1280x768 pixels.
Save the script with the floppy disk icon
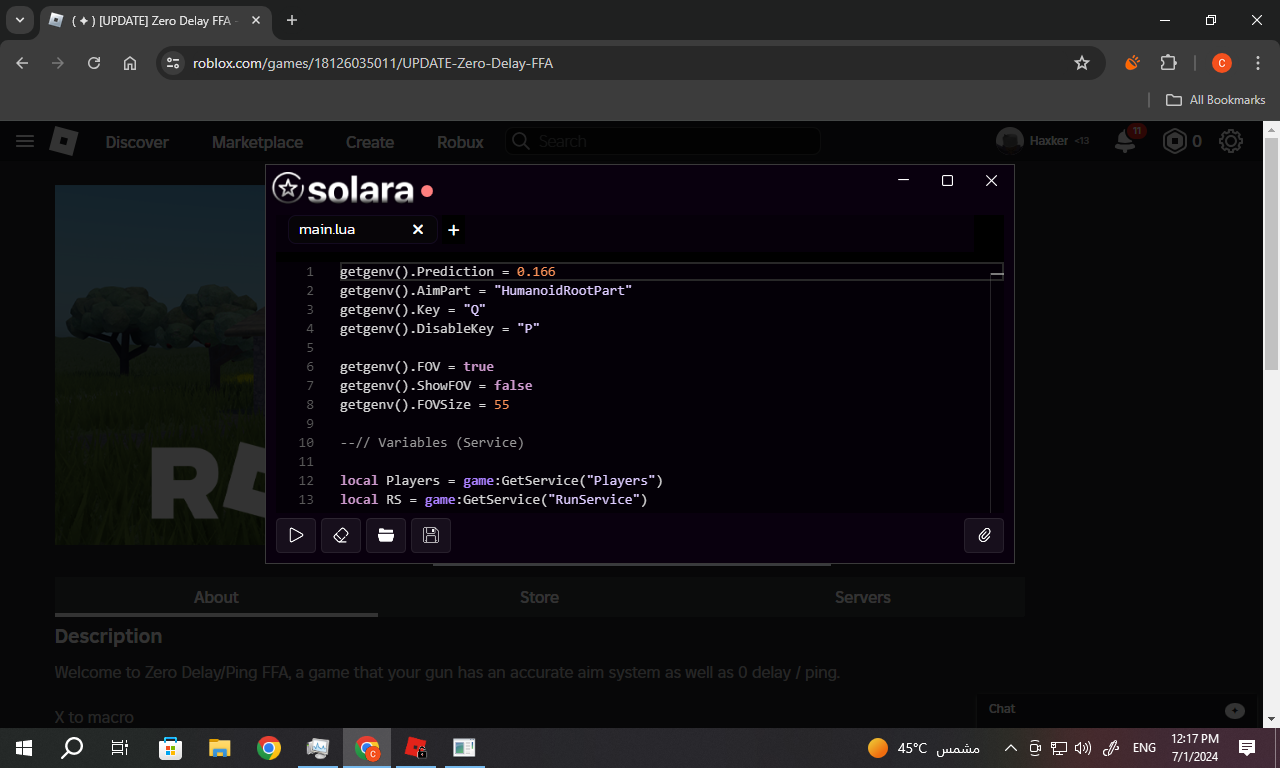click(431, 535)
